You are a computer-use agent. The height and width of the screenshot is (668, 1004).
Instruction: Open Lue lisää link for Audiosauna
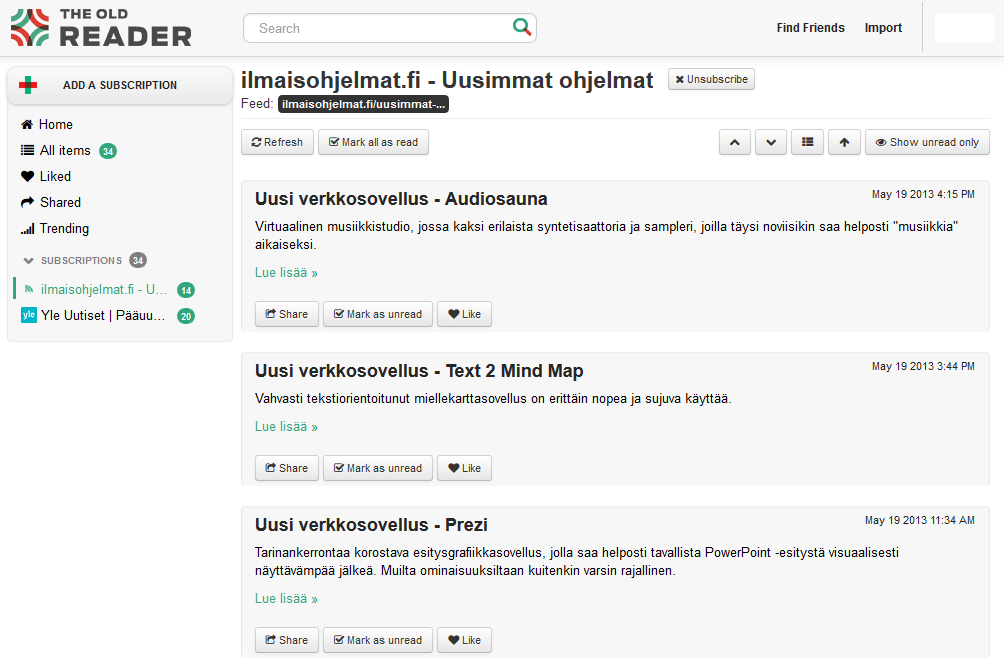coord(286,273)
